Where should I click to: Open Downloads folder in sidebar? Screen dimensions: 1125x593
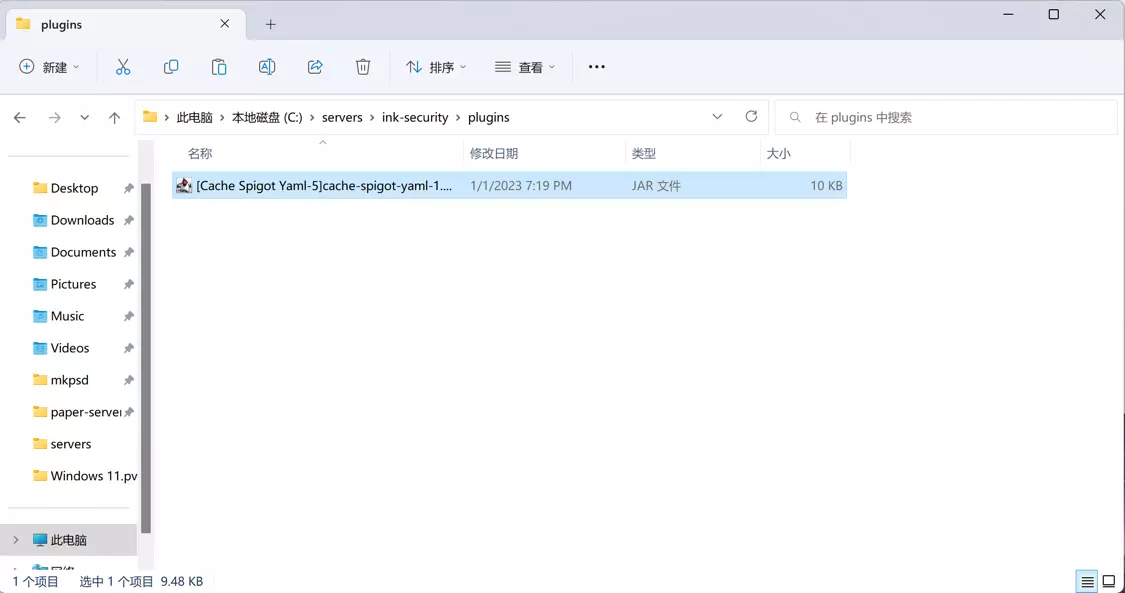(82, 220)
